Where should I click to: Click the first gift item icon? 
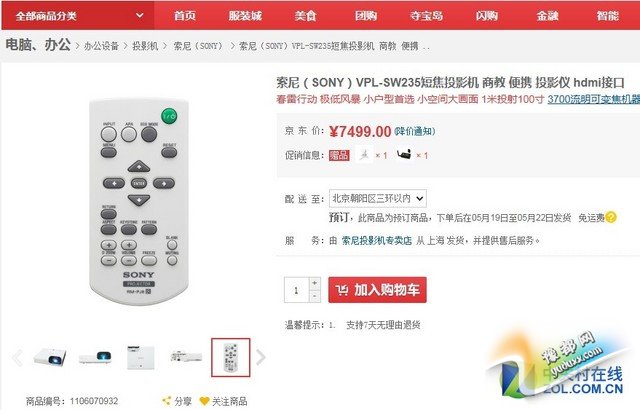coord(364,155)
